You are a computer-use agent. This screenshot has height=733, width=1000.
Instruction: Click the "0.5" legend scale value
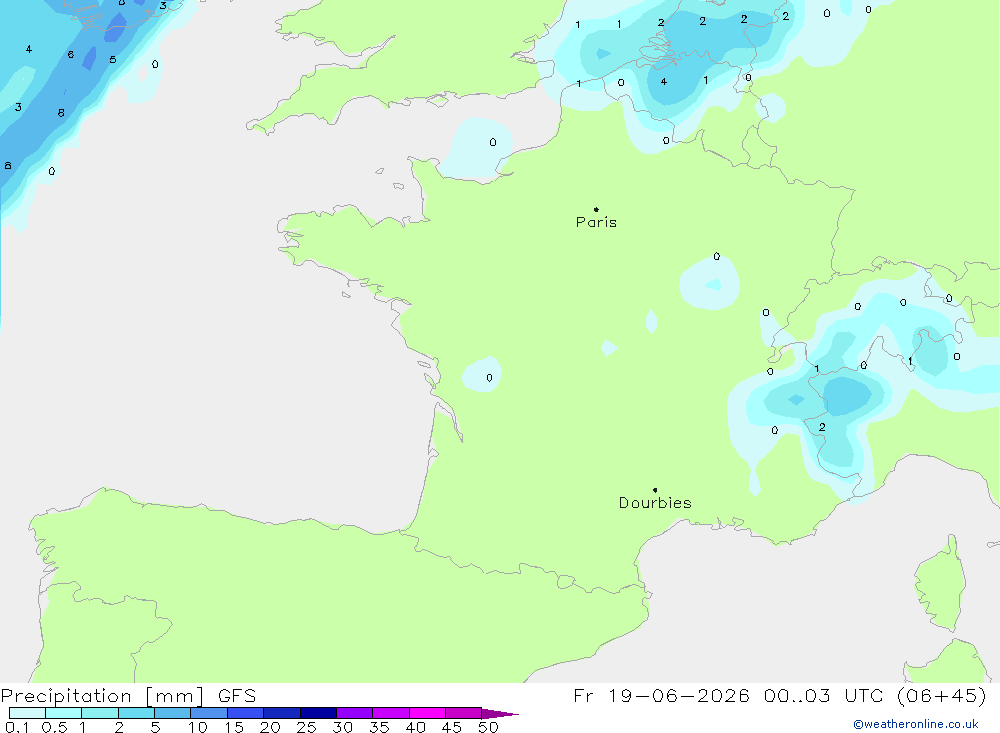54,727
